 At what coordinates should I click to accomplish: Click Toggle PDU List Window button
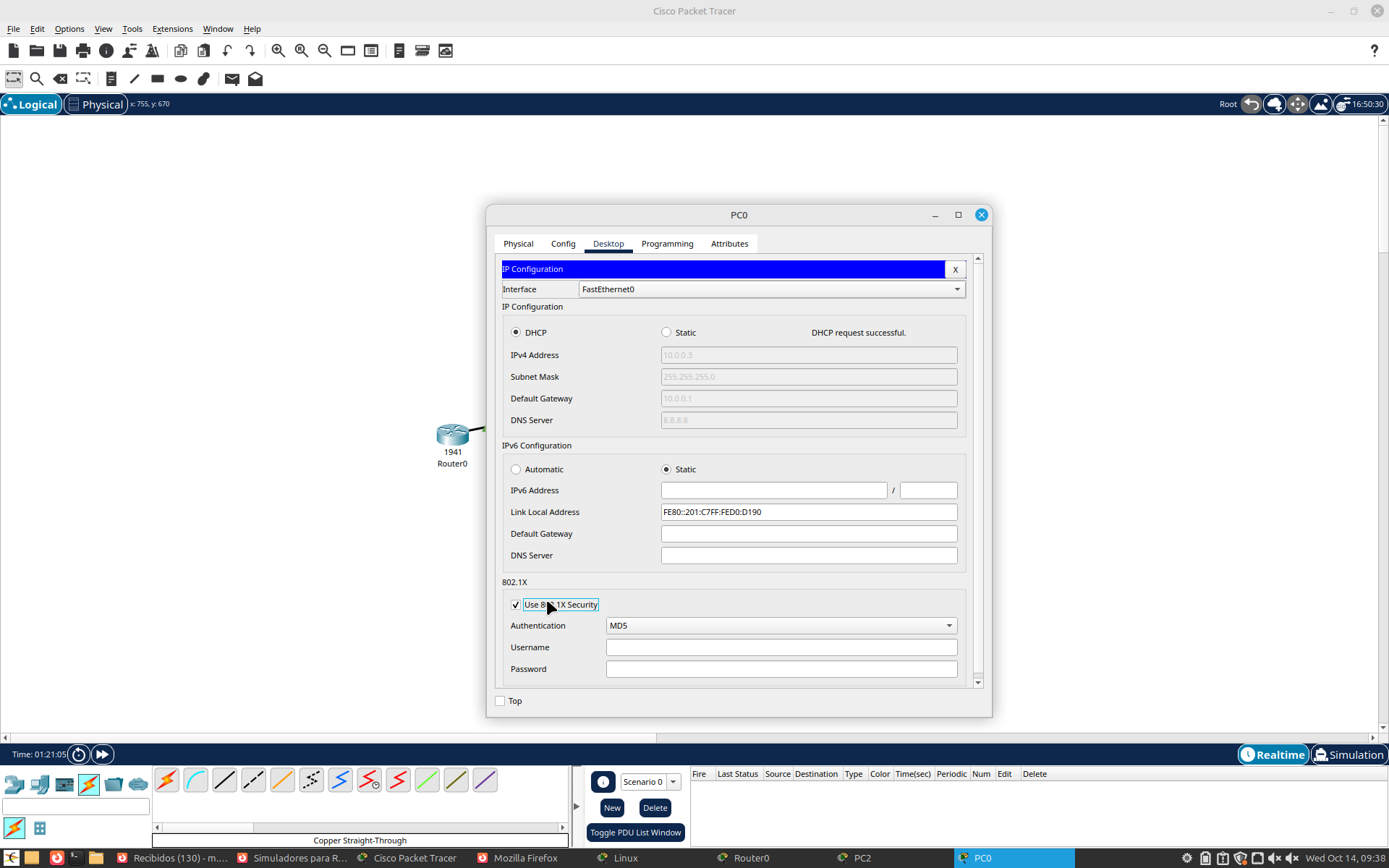pos(636,833)
